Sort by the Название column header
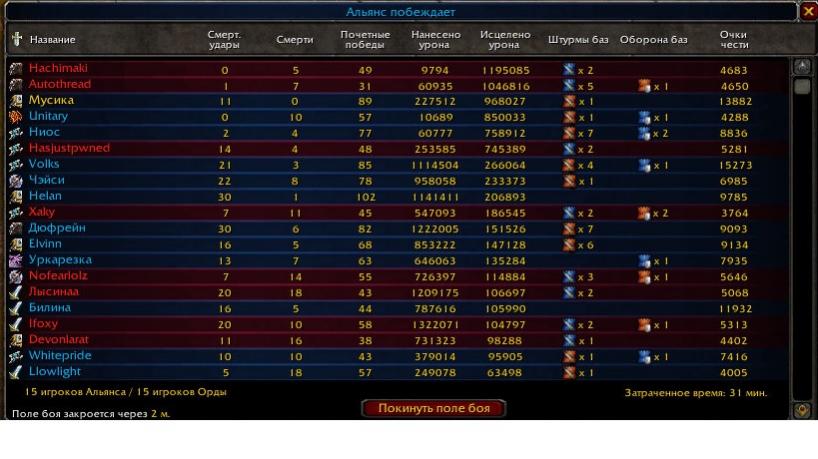Image resolution: width=818 pixels, height=459 pixels. [53, 40]
